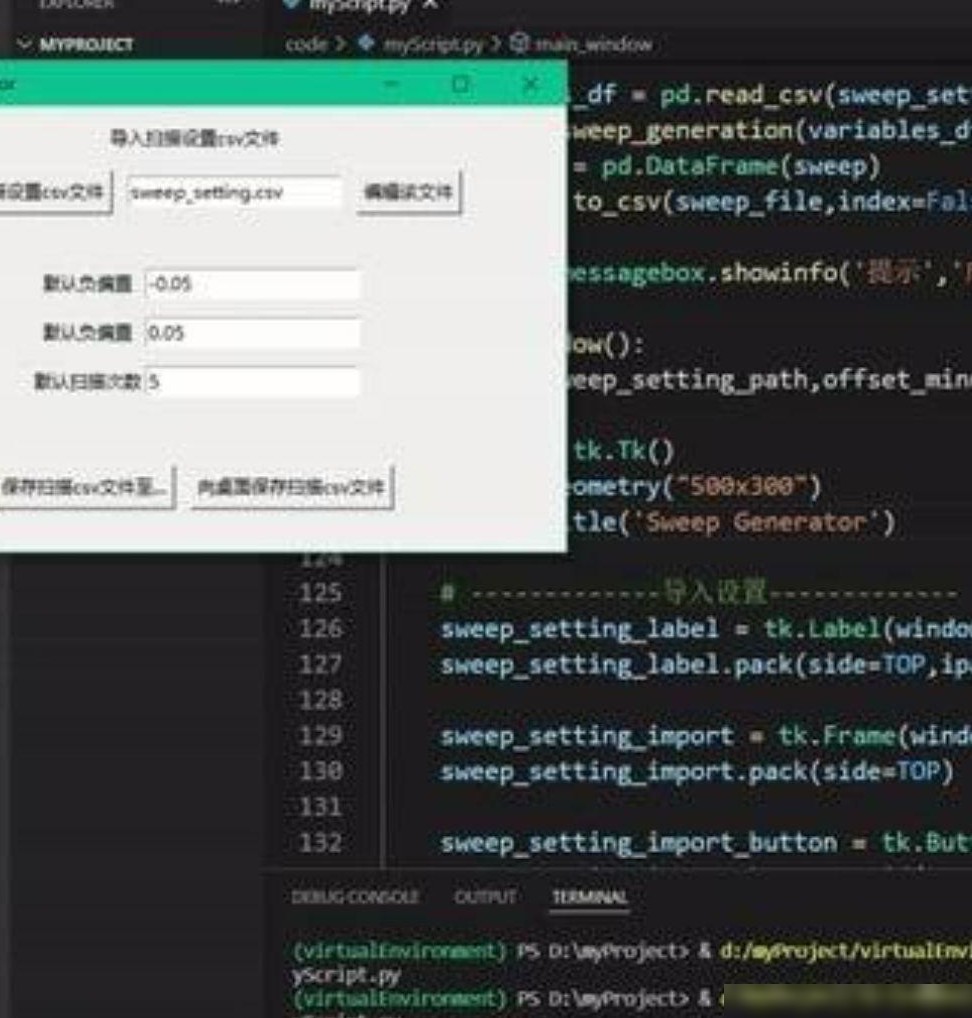Focus the sweep_setting.csv path field
Image resolution: width=972 pixels, height=1018 pixels.
click(x=234, y=193)
